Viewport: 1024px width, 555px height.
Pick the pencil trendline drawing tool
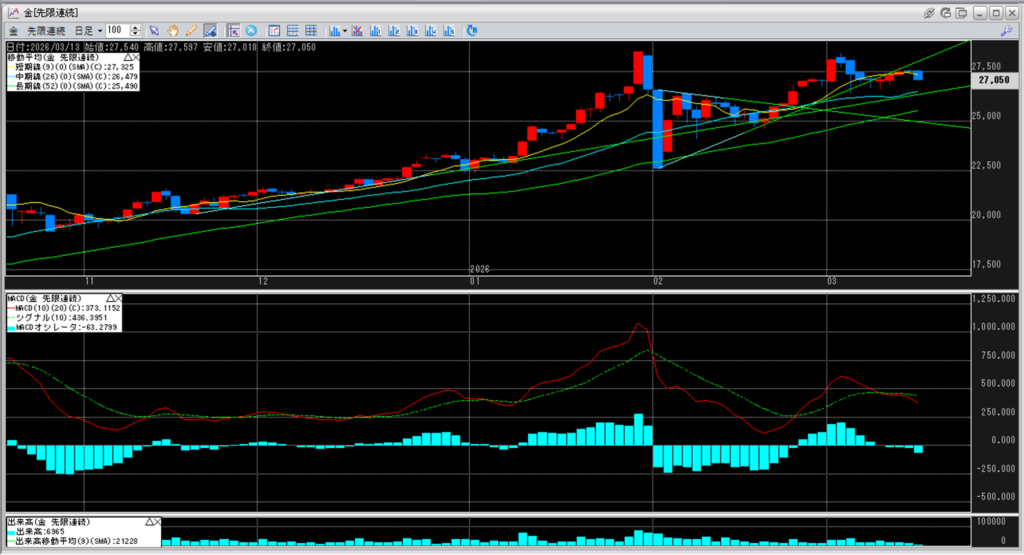coord(191,31)
